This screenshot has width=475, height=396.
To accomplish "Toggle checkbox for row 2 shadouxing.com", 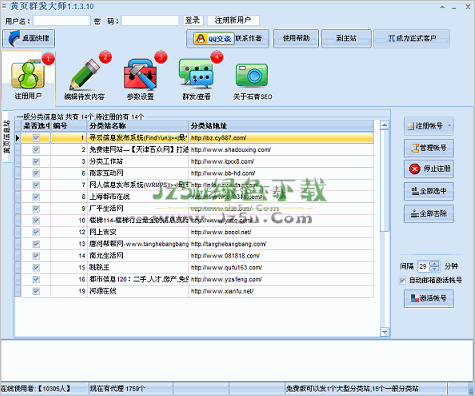I will pos(36,150).
